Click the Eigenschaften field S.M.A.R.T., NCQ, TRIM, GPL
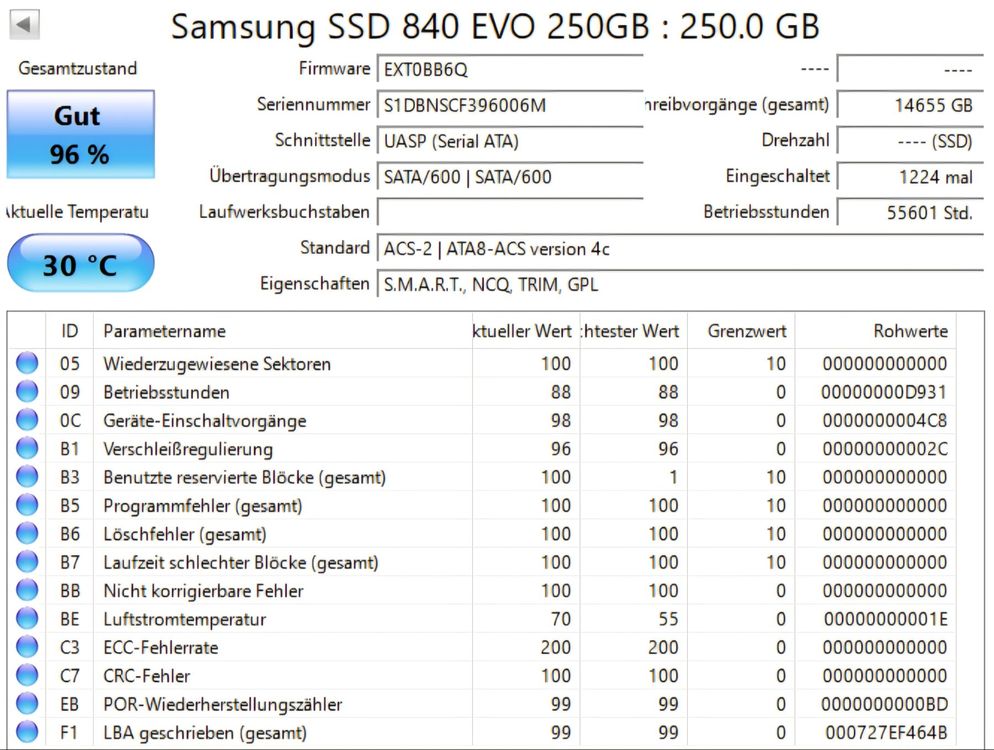The width and height of the screenshot is (994, 750). coord(681,285)
